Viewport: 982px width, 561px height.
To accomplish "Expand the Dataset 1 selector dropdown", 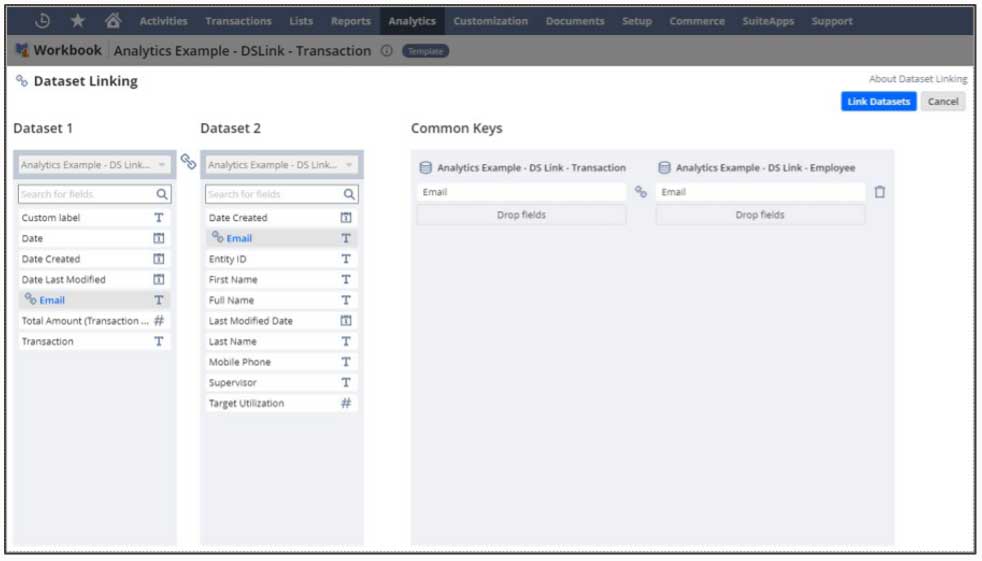I will tap(162, 165).
